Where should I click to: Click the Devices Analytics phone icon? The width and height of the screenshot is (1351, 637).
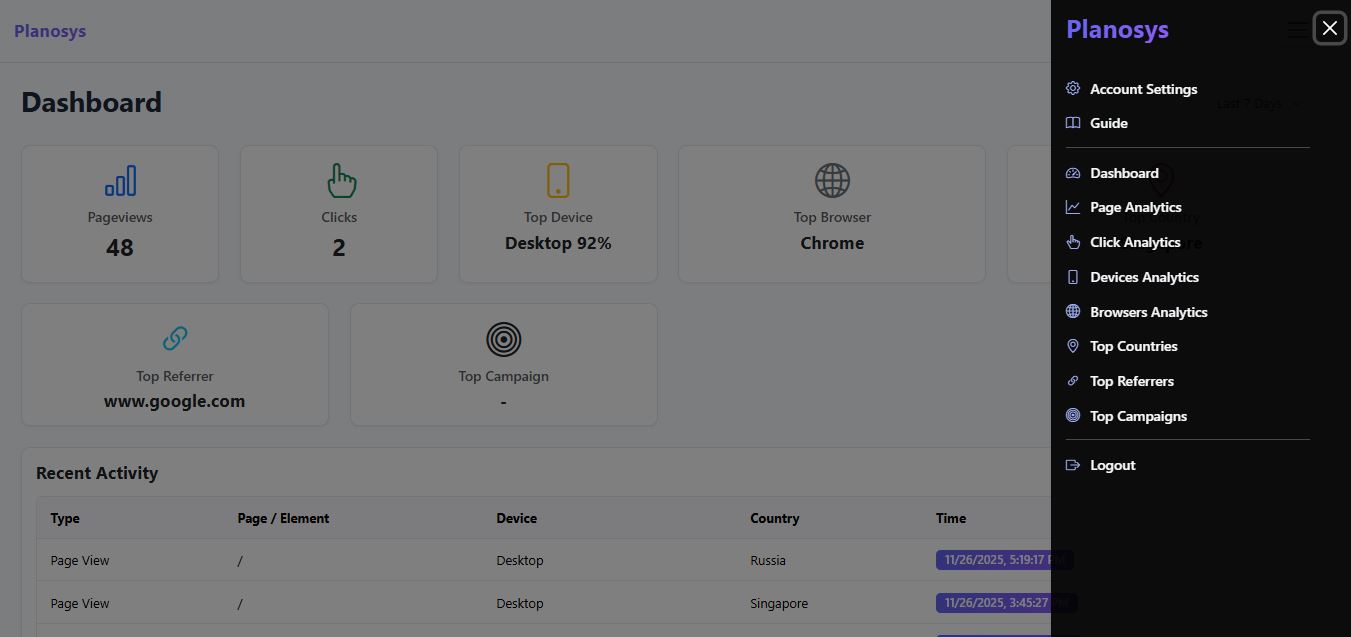pos(1073,276)
